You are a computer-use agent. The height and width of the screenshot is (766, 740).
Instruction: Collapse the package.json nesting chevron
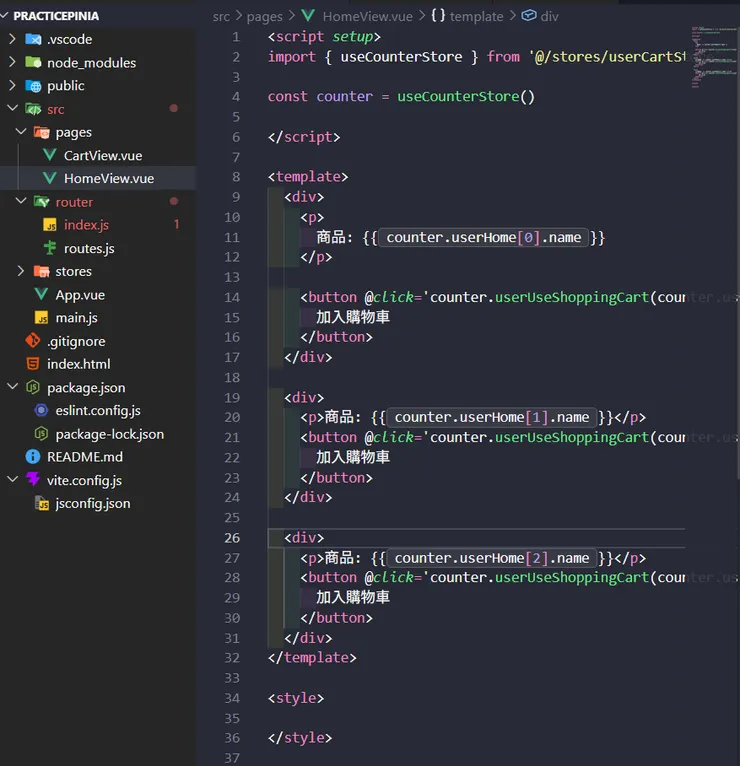click(12, 387)
